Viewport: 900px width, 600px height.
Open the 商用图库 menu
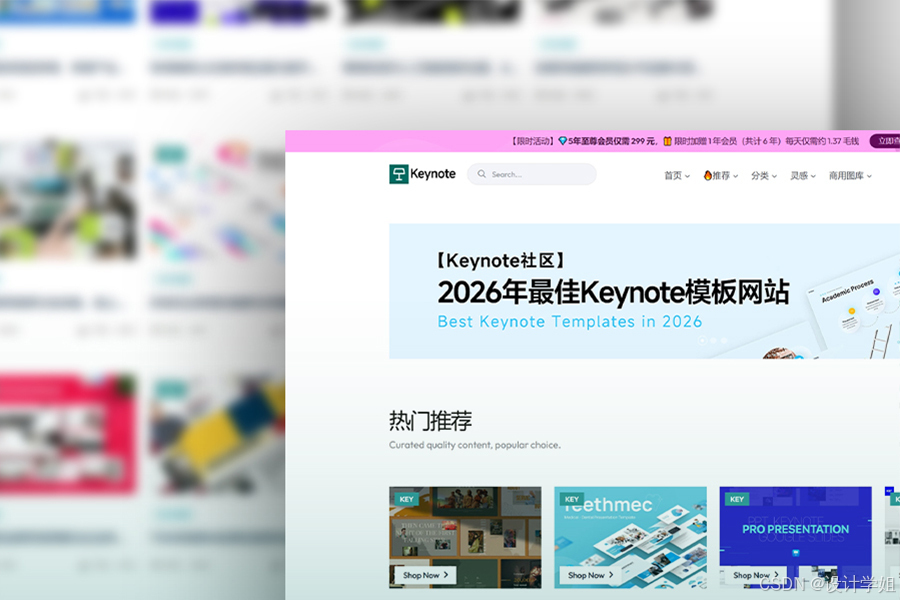tap(850, 176)
